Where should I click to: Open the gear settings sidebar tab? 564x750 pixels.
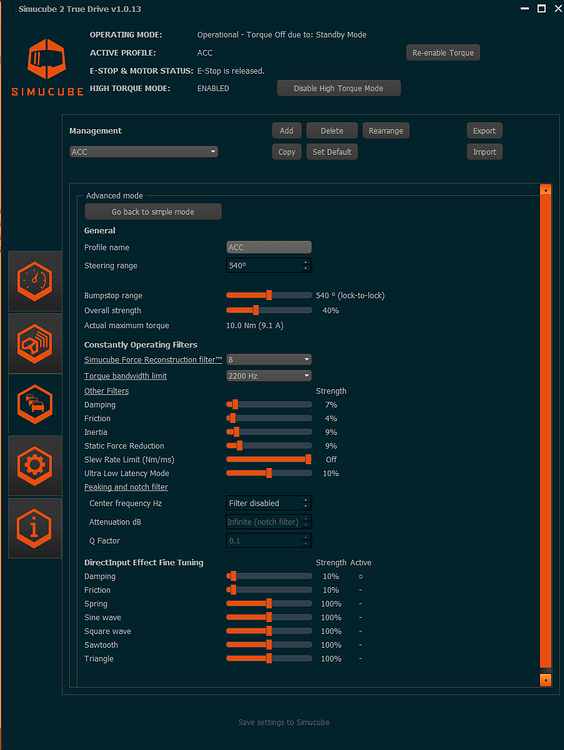(x=35, y=465)
